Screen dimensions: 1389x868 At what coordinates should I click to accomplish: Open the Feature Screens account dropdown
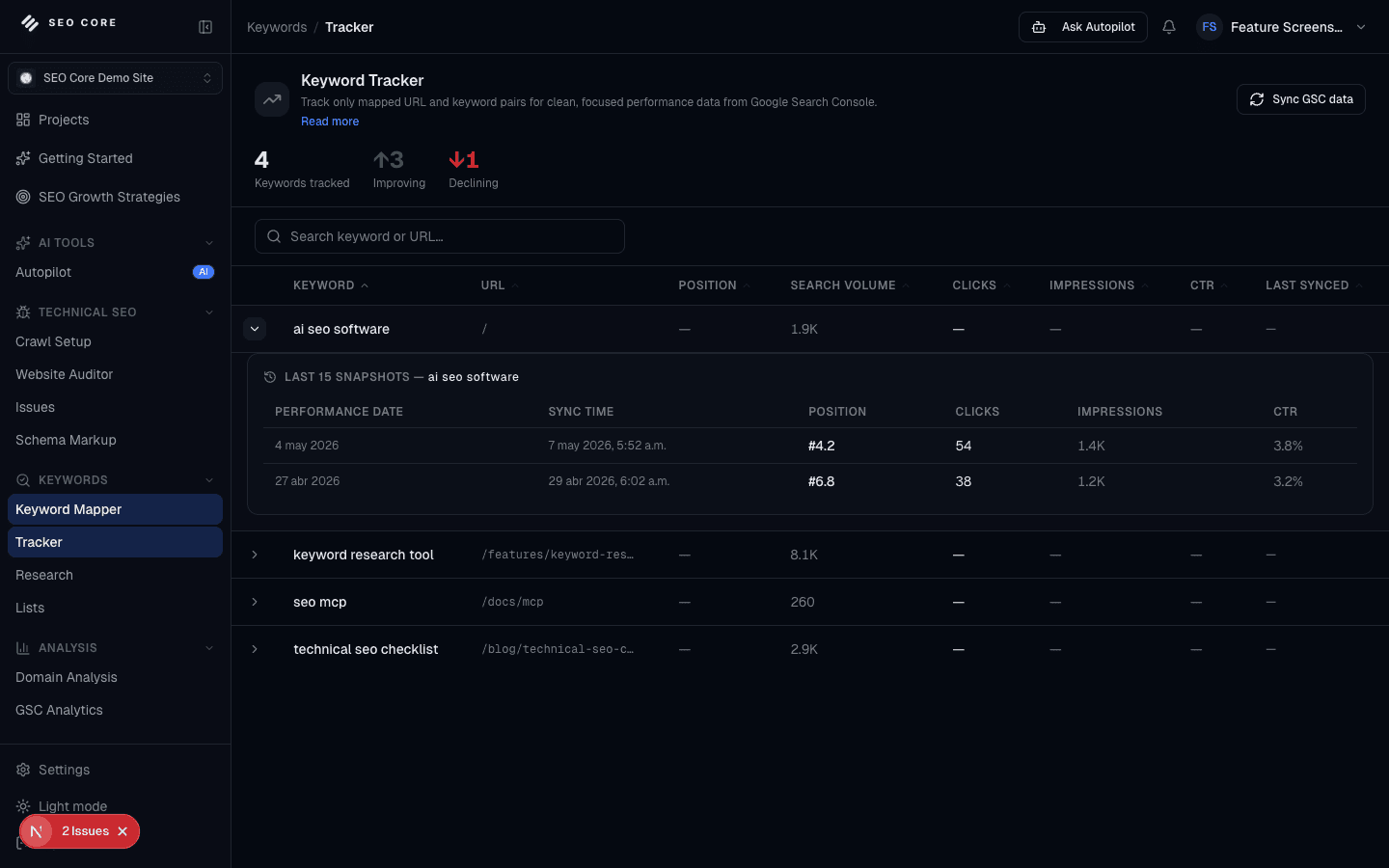(x=1282, y=27)
